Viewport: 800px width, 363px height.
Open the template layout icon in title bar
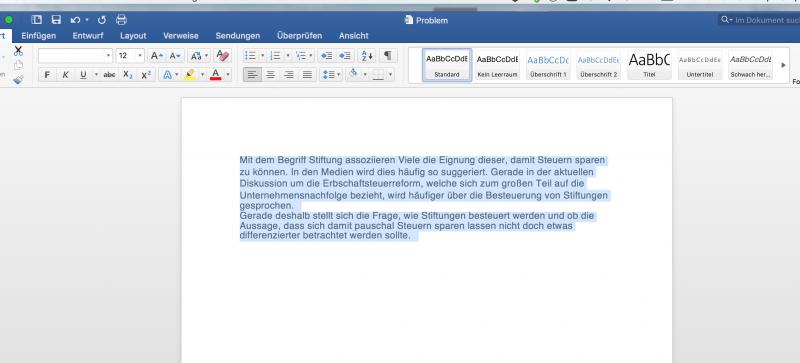point(36,20)
